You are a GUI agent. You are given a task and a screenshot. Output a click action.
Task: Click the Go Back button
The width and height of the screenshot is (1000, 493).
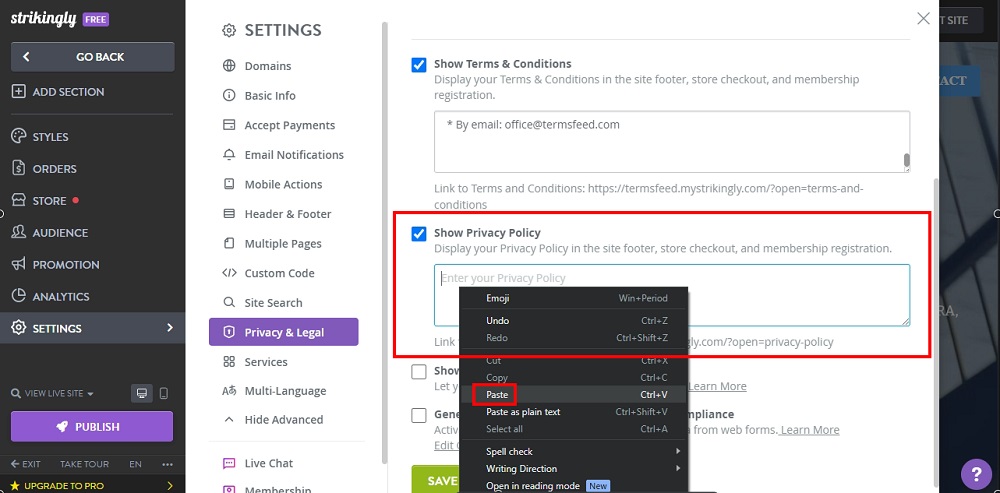coord(92,57)
